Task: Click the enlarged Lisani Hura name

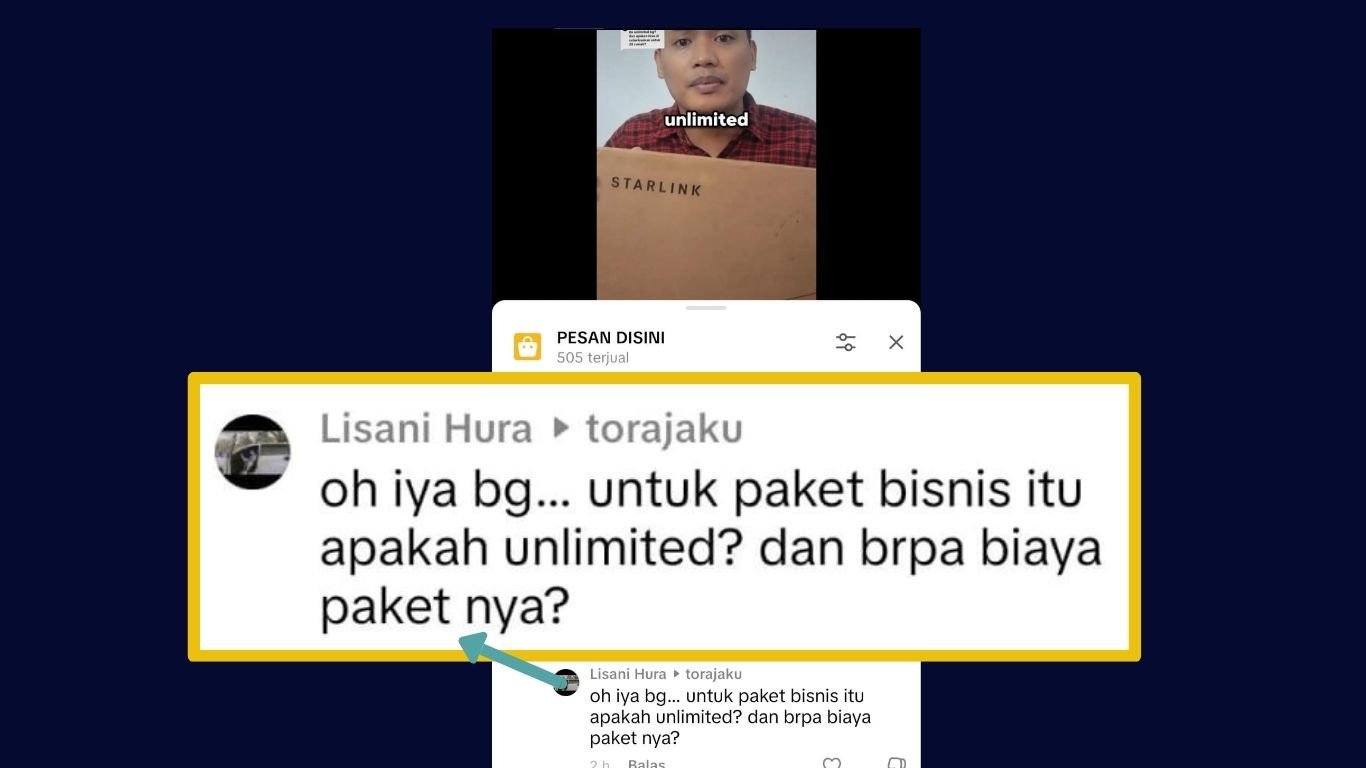Action: coord(426,429)
